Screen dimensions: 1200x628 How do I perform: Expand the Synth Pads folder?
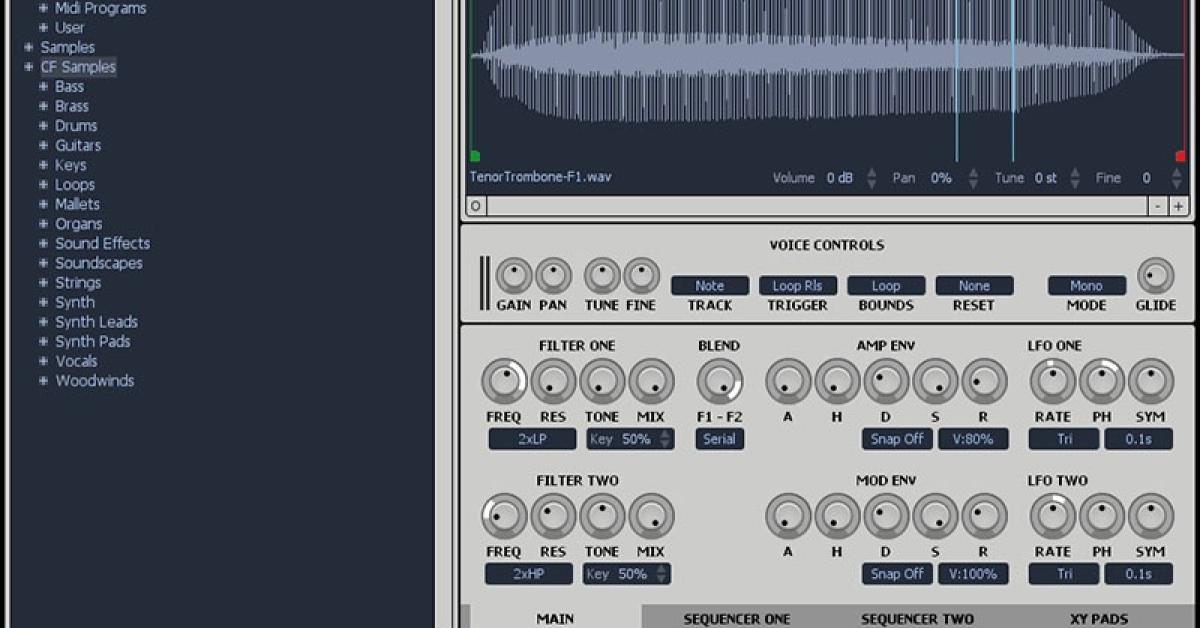click(x=44, y=342)
